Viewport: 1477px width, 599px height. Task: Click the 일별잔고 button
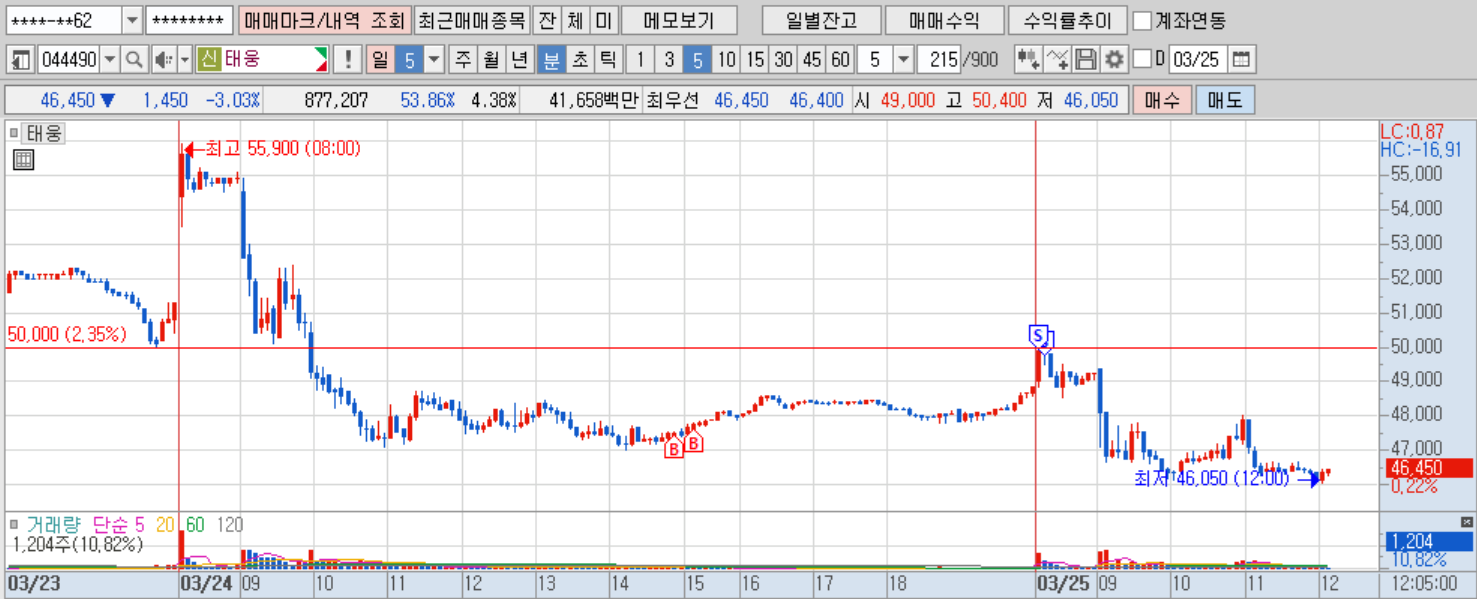tap(821, 20)
